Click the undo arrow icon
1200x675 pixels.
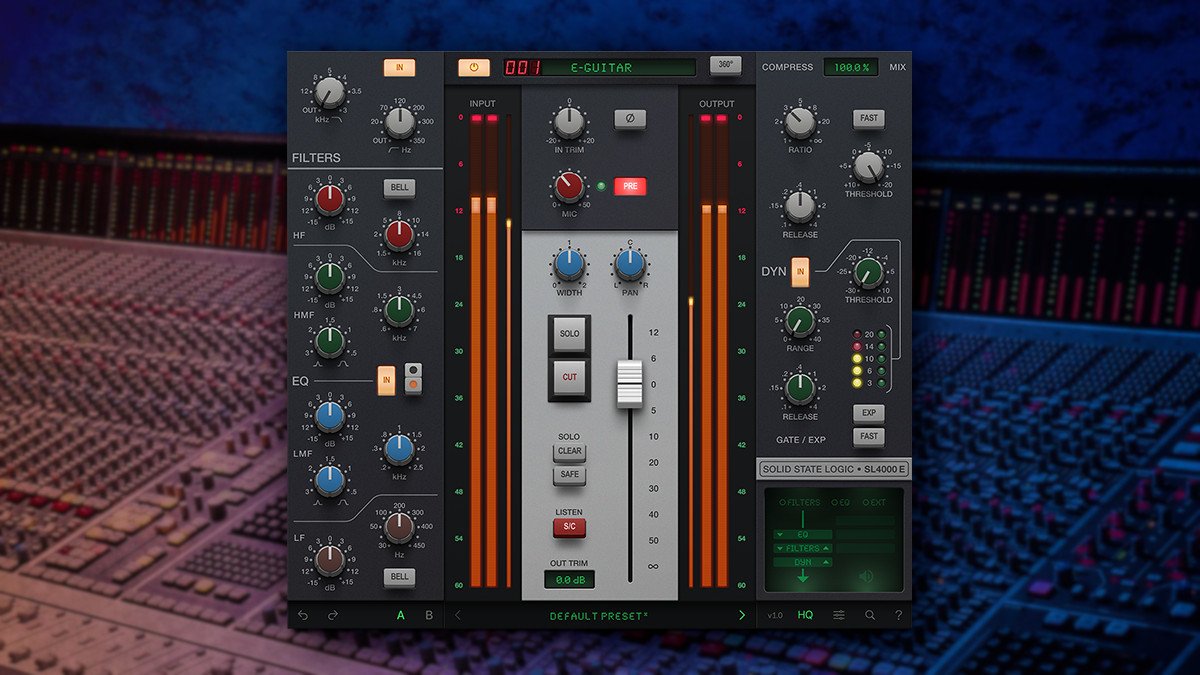click(304, 615)
